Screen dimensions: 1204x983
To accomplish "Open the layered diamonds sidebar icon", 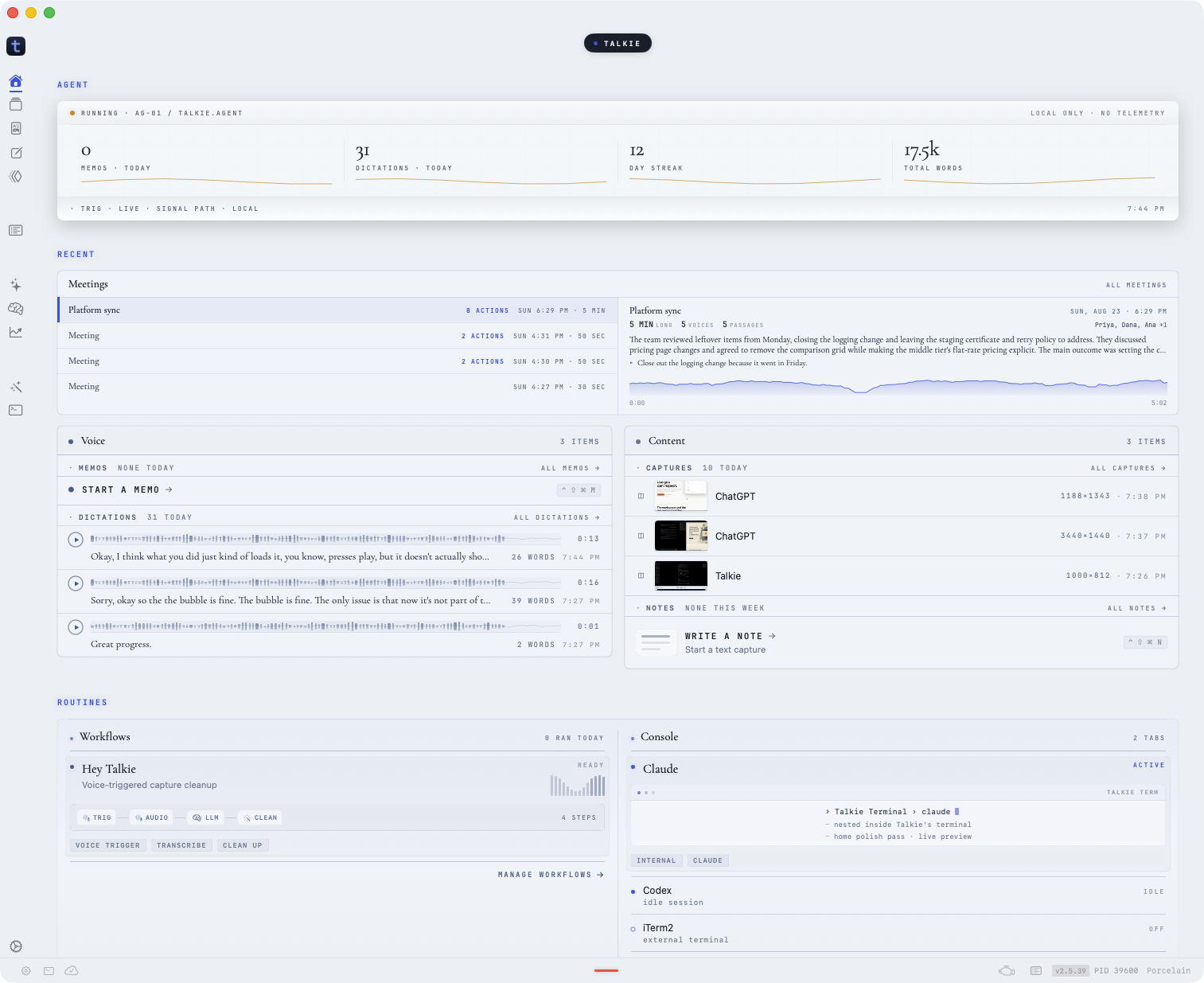I will (16, 177).
